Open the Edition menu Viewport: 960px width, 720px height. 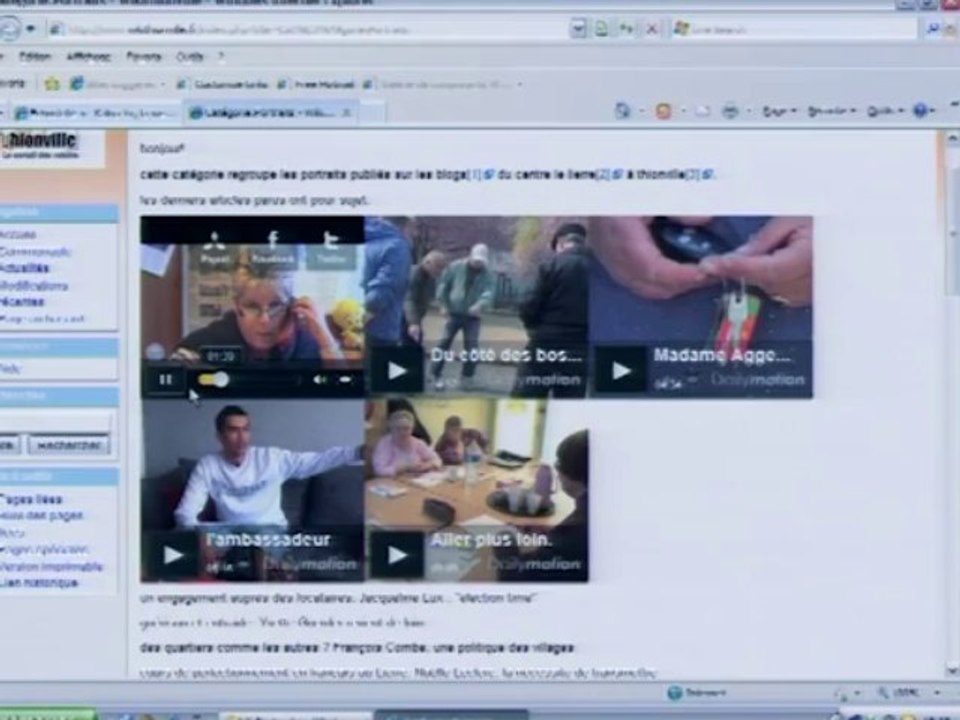click(x=35, y=56)
